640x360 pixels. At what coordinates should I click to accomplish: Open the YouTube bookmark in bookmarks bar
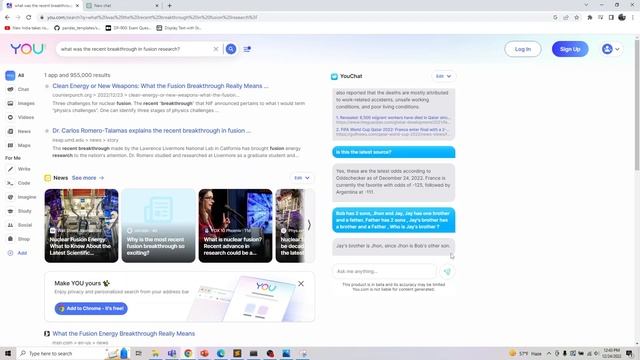click(26, 28)
